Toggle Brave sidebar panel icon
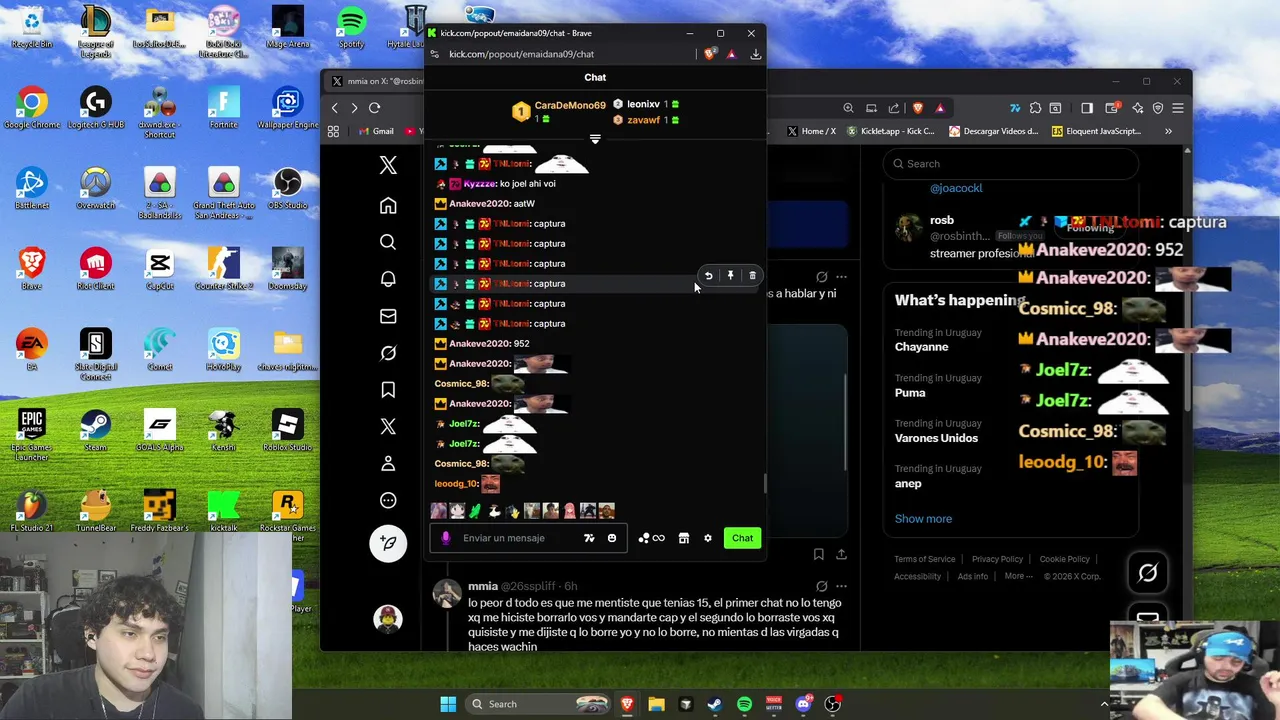Viewport: 1280px width, 720px height. (x=1087, y=108)
